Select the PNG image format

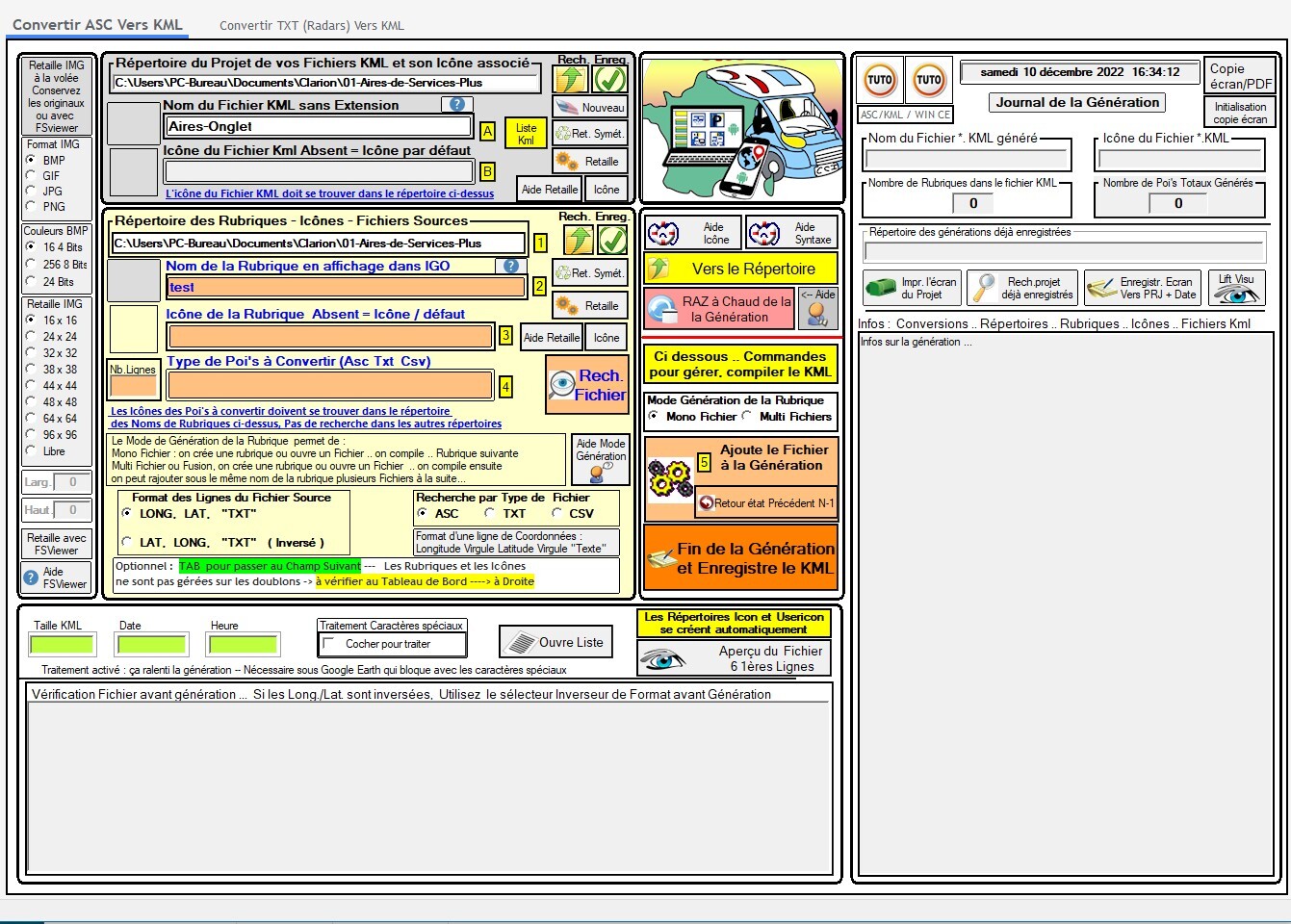31,206
